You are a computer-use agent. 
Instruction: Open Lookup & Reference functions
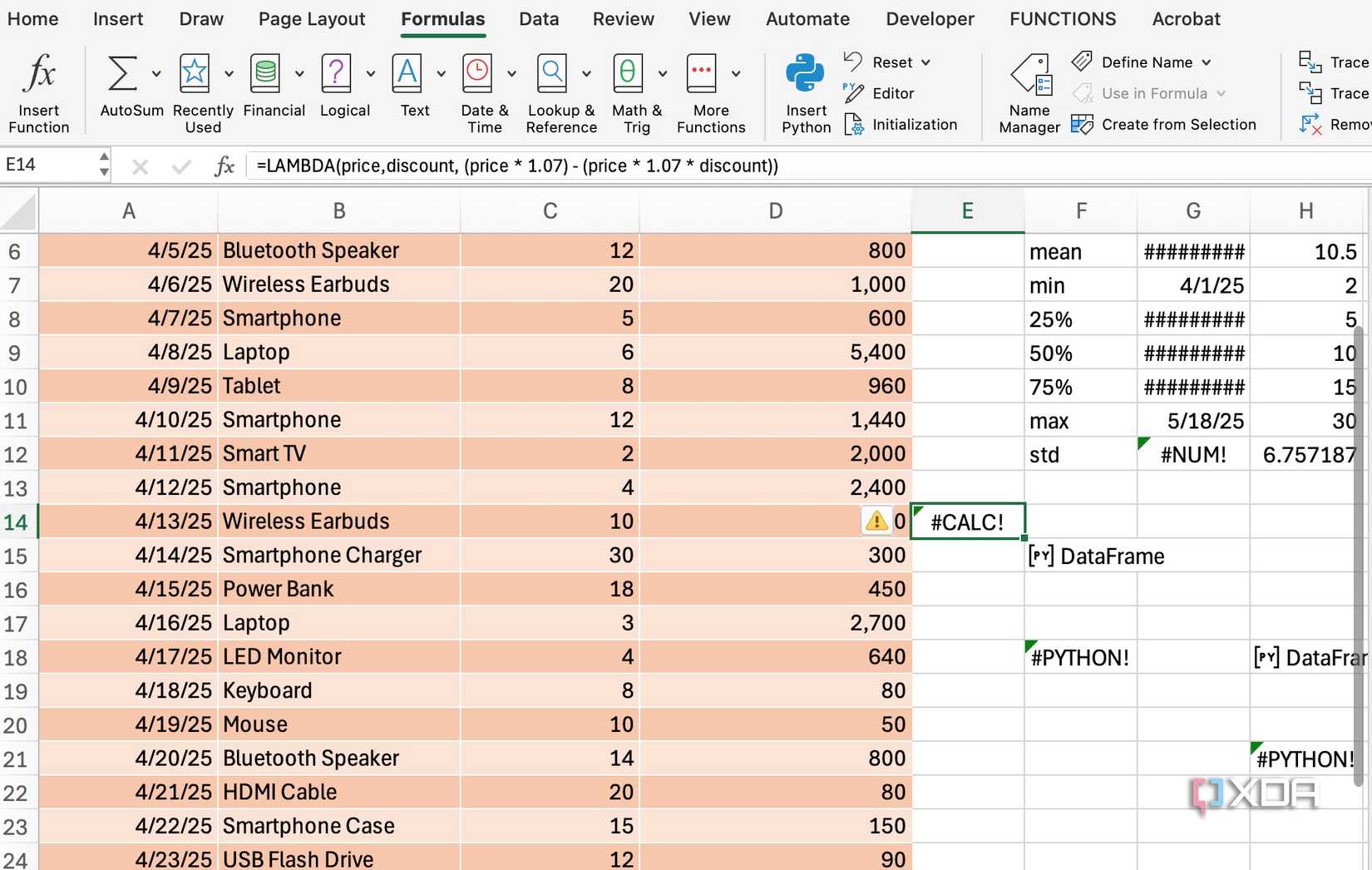pos(552,75)
